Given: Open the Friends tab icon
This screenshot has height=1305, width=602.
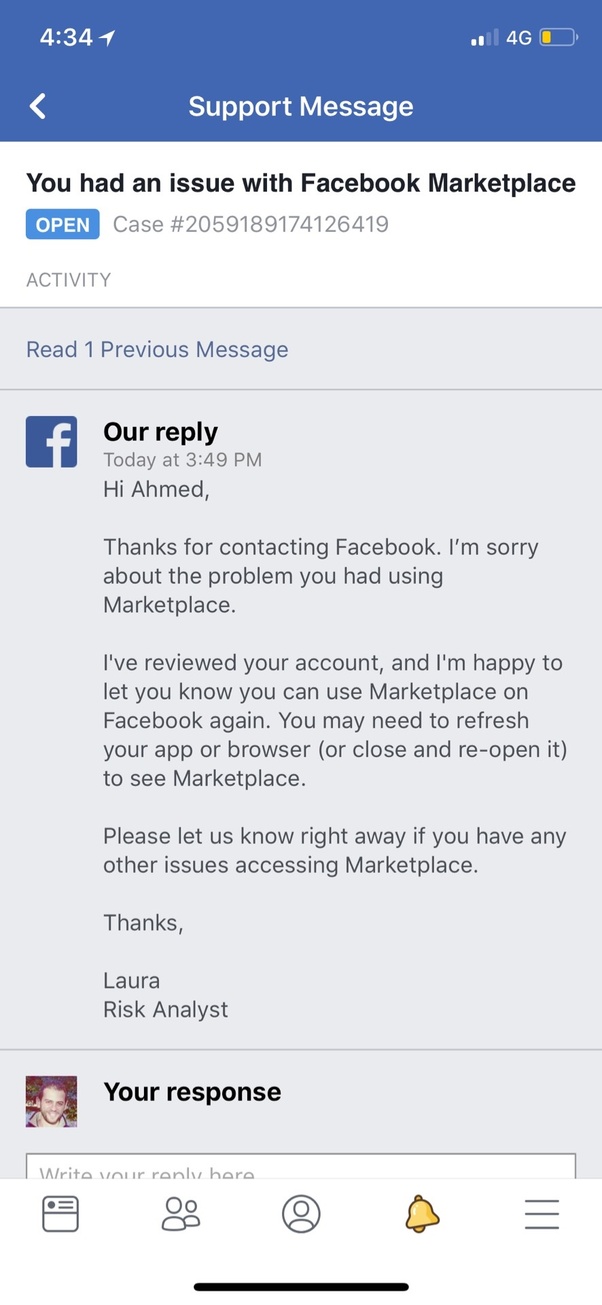Looking at the screenshot, I should coord(181,1214).
